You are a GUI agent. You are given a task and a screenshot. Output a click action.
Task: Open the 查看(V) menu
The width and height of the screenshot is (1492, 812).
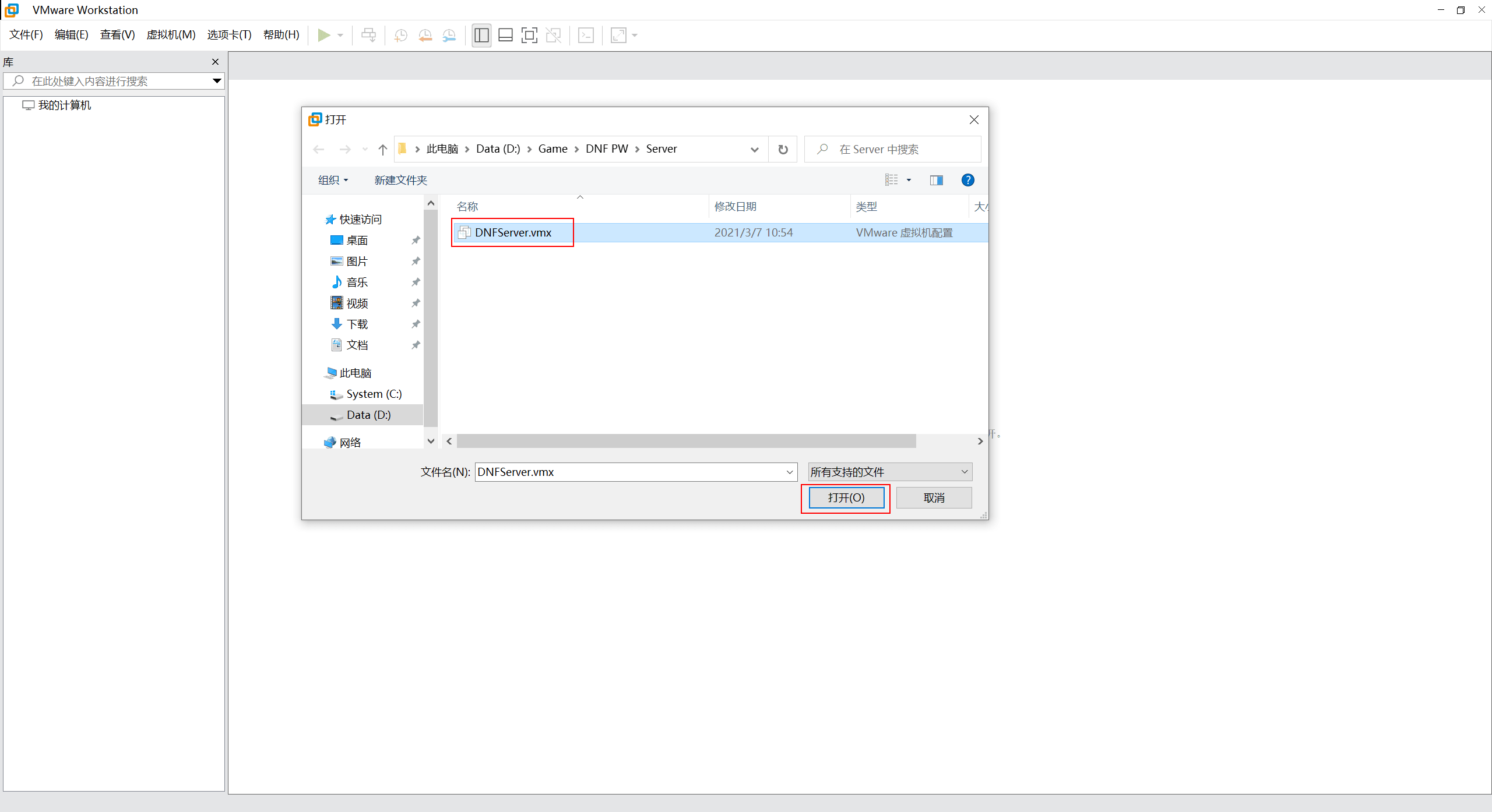coord(117,35)
